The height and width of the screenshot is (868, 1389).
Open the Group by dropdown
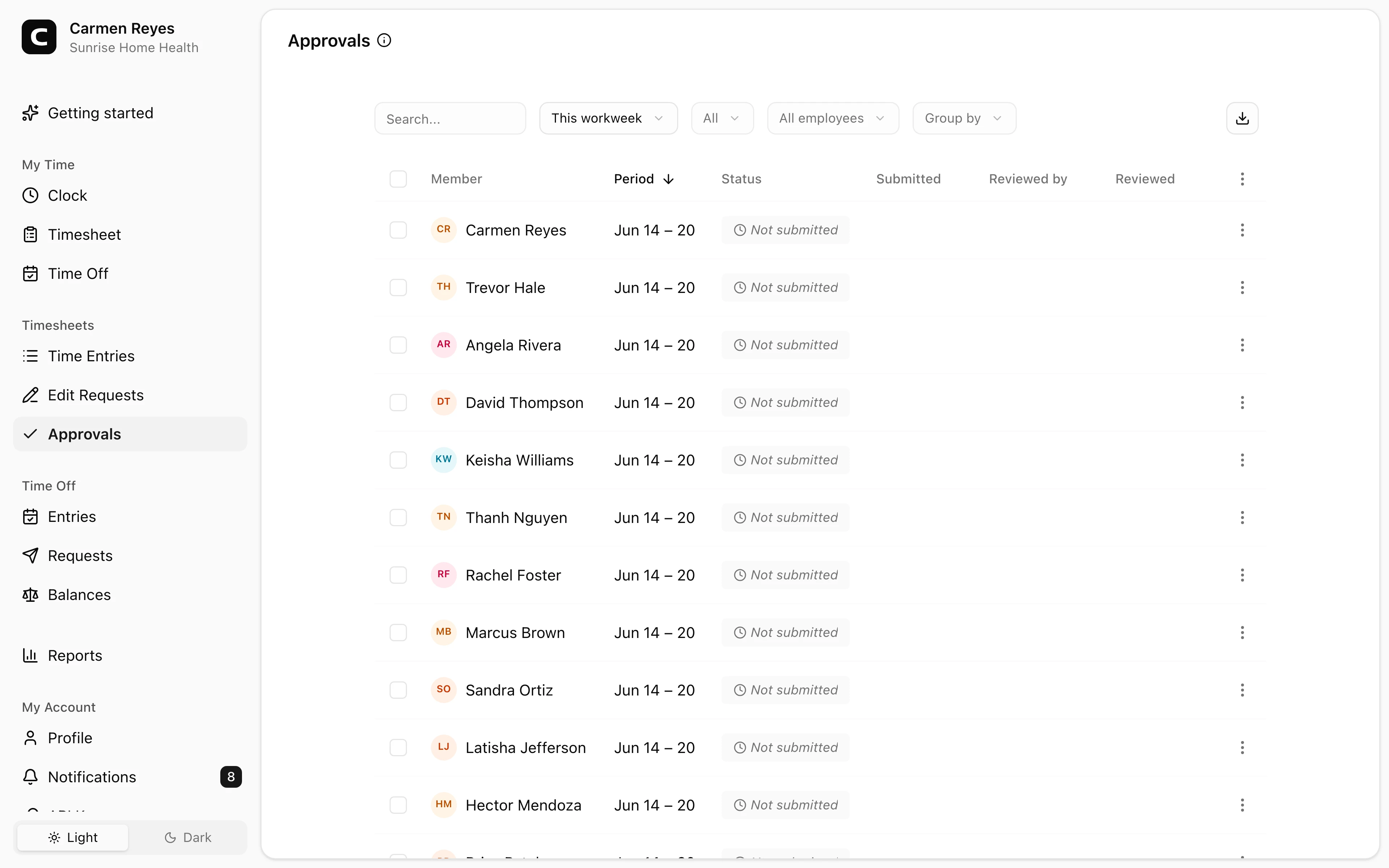(x=964, y=118)
